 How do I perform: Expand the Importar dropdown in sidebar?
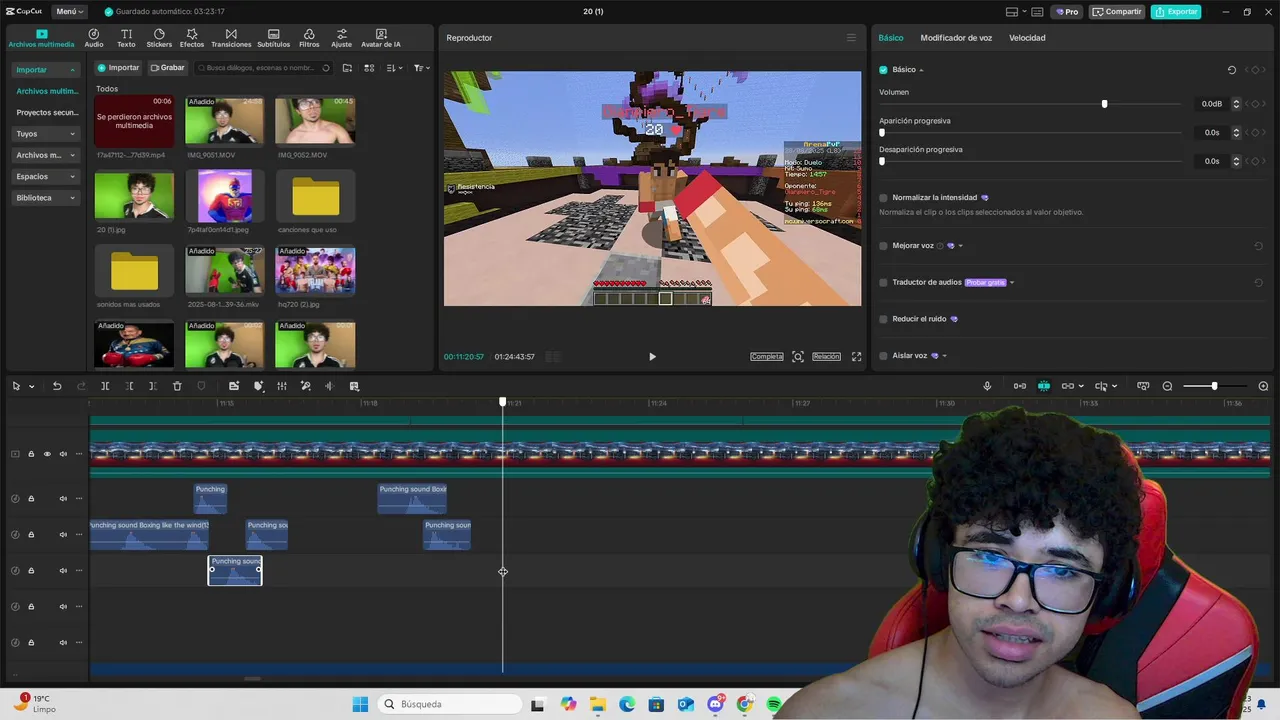point(46,70)
